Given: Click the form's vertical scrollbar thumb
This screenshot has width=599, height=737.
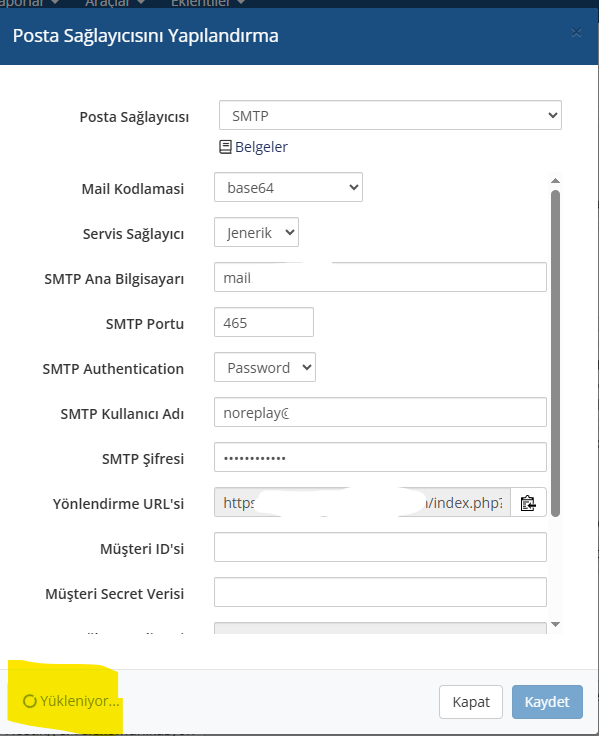Looking at the screenshot, I should [x=555, y=353].
